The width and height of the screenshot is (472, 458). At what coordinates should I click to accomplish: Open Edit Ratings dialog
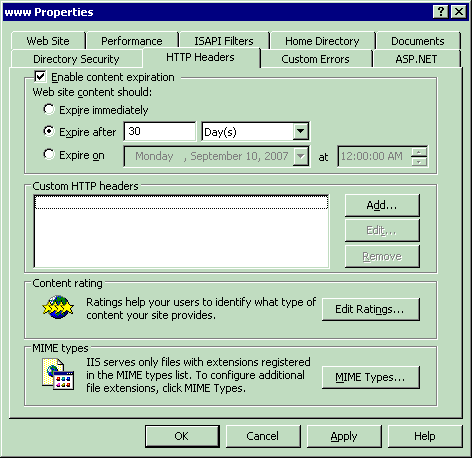click(370, 309)
